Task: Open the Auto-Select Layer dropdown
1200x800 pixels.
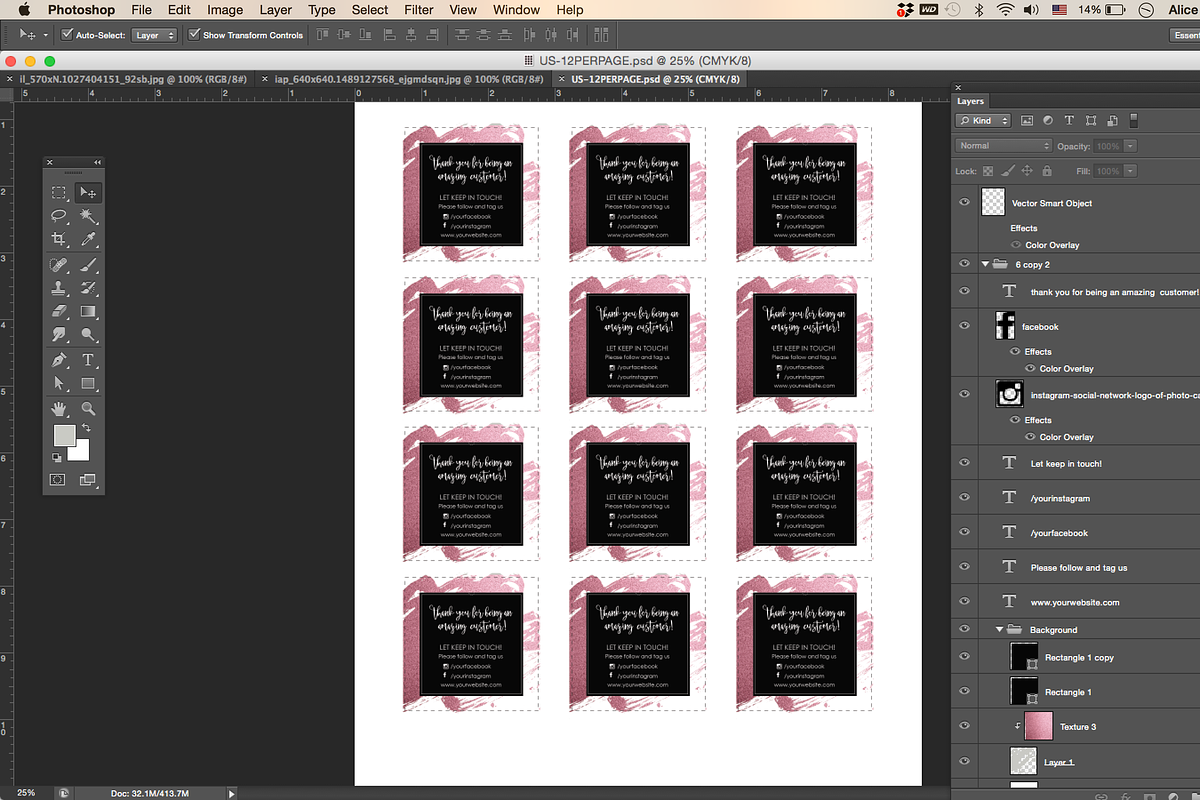Action: point(155,35)
